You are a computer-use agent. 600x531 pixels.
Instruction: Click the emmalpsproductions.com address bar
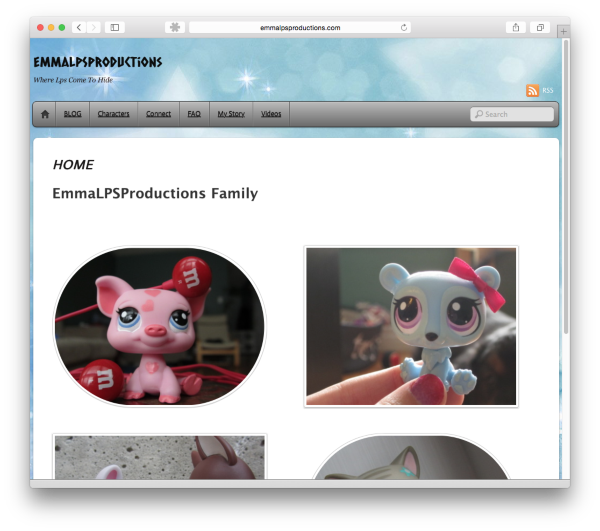pos(300,28)
